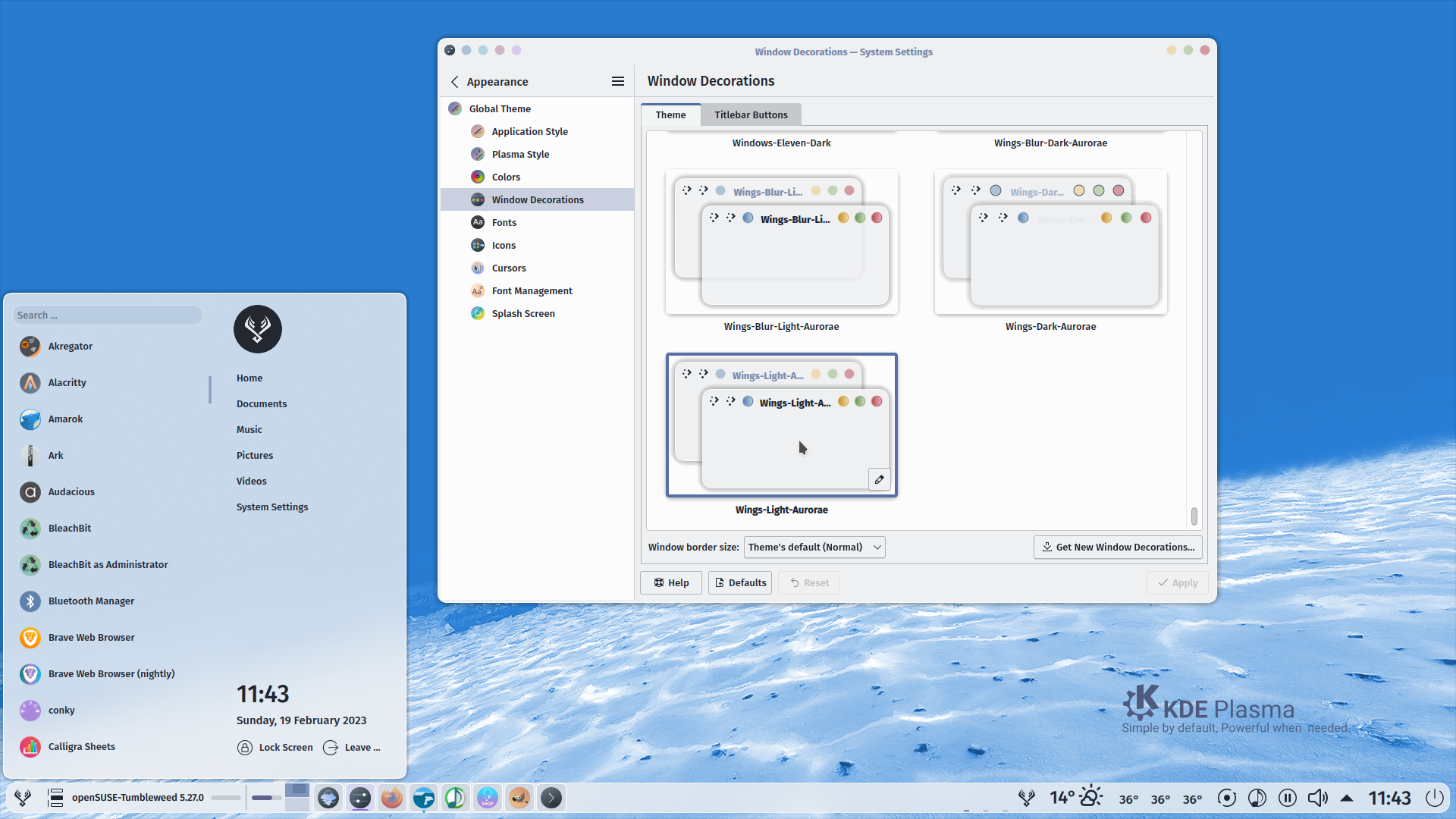The width and height of the screenshot is (1456, 819).
Task: Click the theme list vertical scrollbar
Action: (x=1194, y=516)
